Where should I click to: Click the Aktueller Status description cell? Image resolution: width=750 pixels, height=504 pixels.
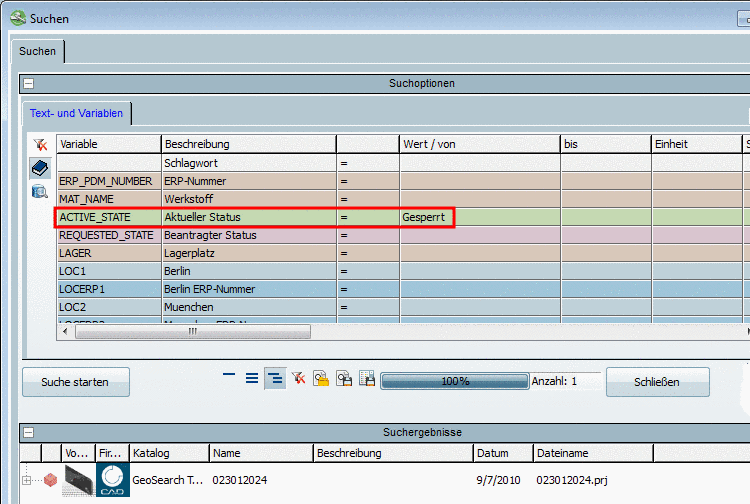[x=249, y=217]
